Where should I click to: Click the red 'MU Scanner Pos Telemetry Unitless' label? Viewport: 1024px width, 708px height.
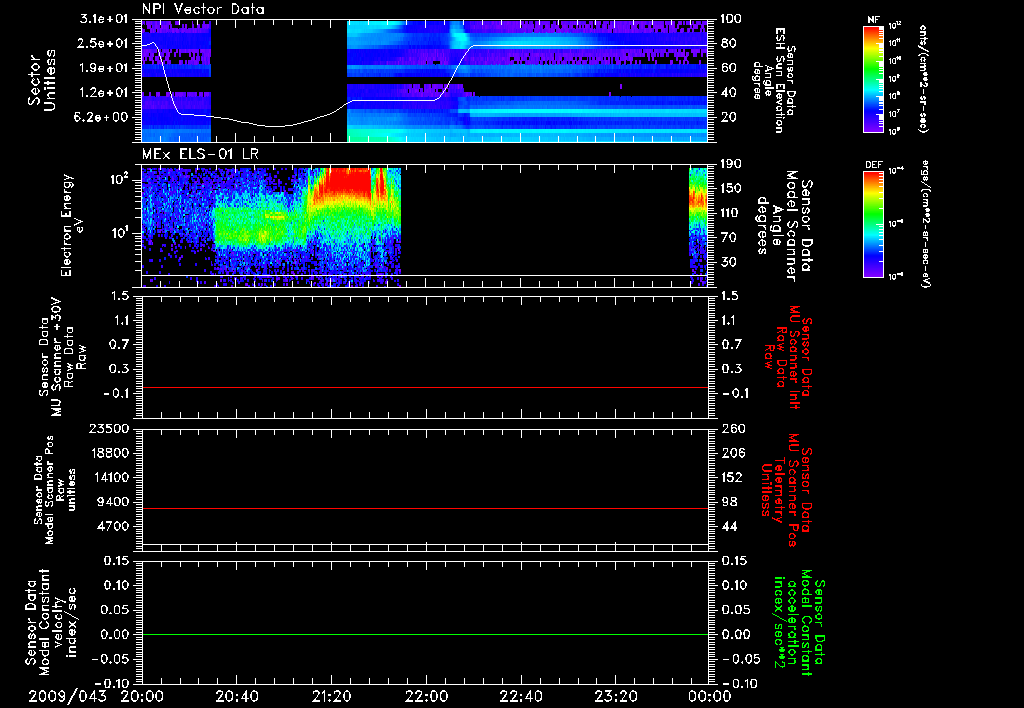point(786,490)
